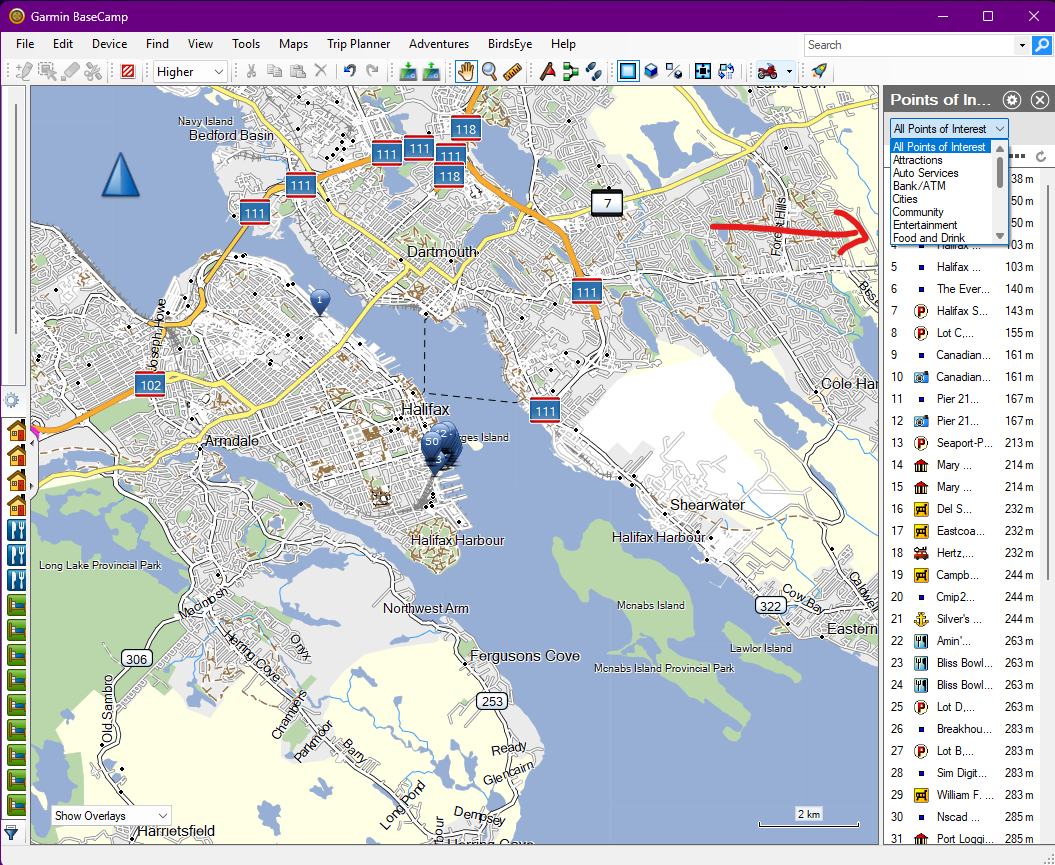The width and height of the screenshot is (1055, 865).
Task: Click waypoint pin 1 on map
Action: click(x=320, y=301)
